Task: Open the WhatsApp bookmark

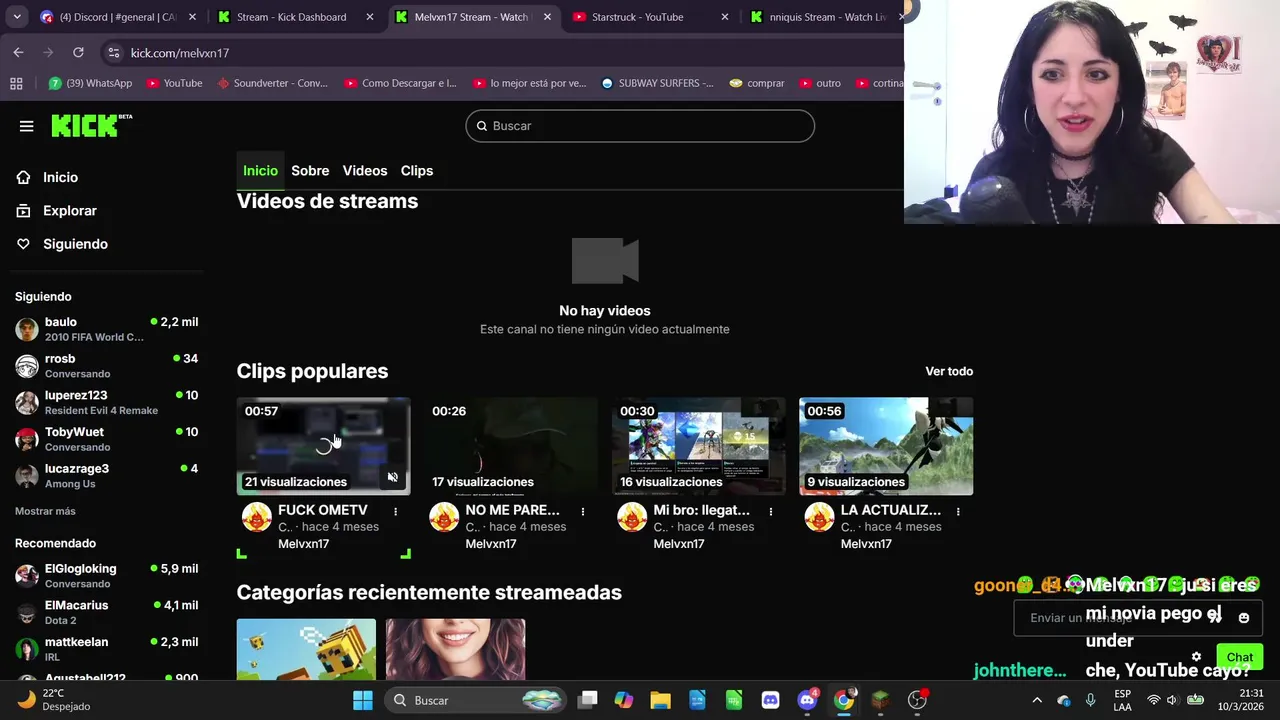Action: coord(90,83)
